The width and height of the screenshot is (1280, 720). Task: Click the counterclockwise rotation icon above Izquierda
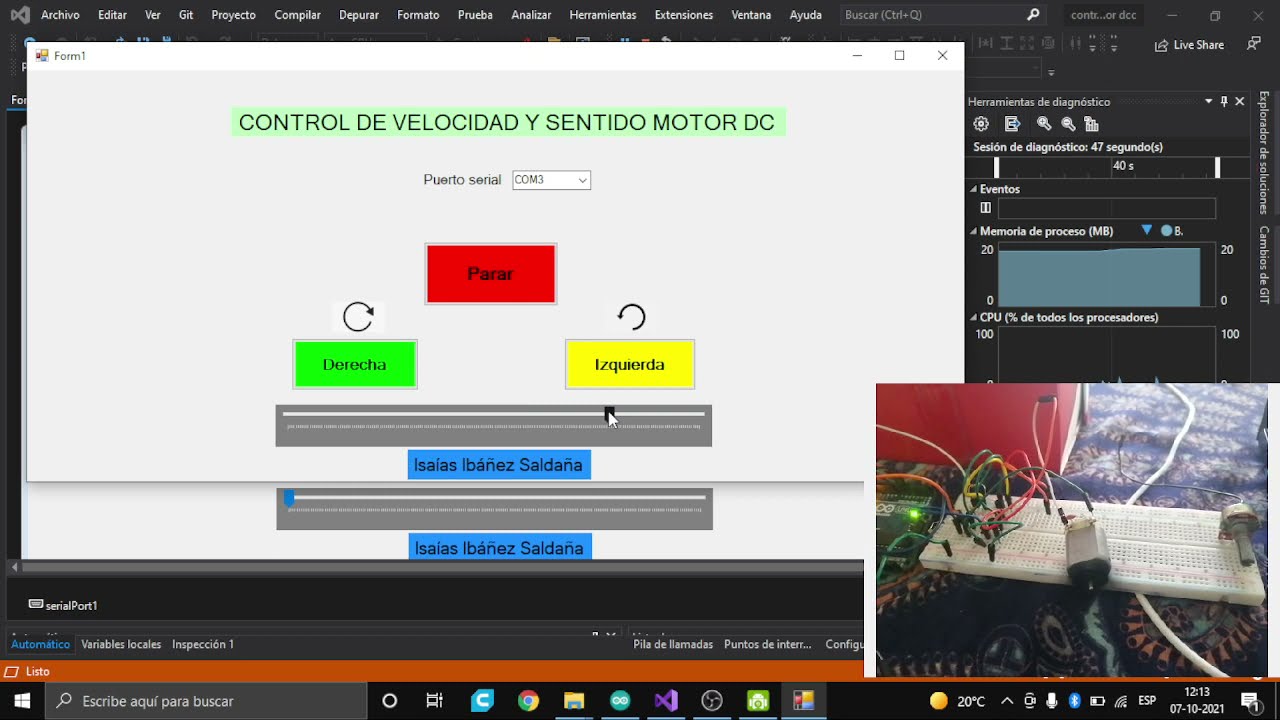click(x=631, y=317)
